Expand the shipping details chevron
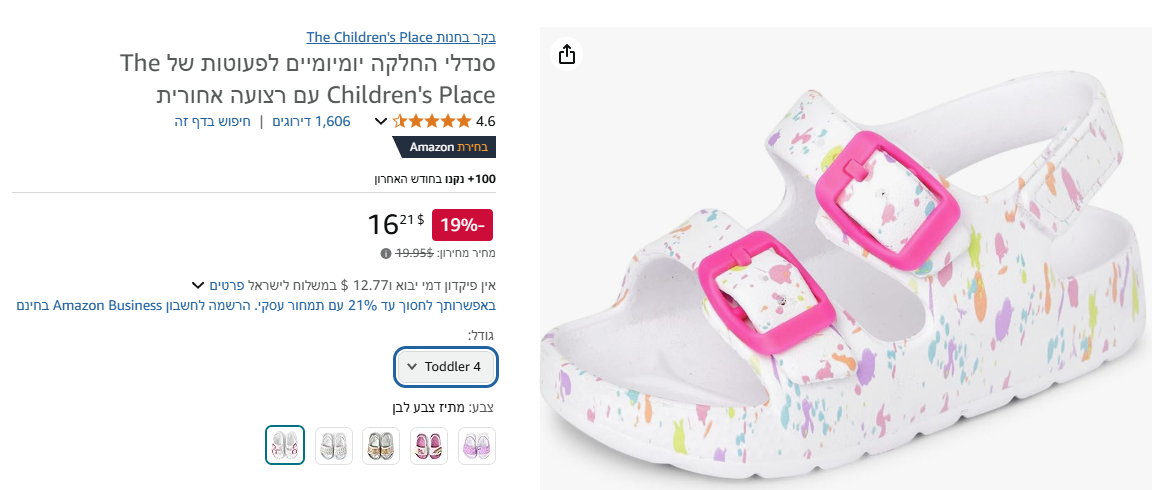Viewport: 1157px width, 490px height. 198,285
